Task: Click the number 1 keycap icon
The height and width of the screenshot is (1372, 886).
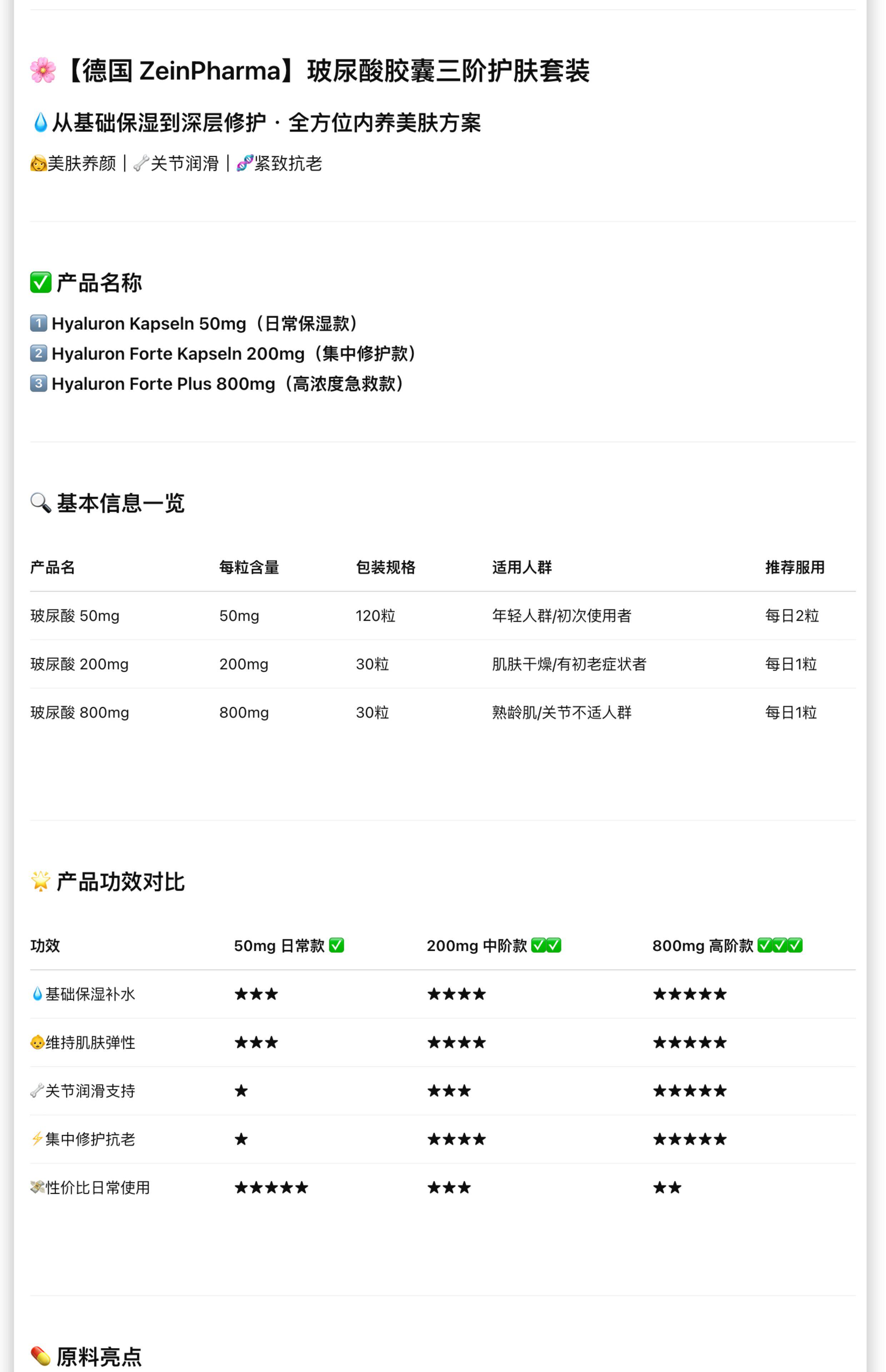Action: coord(39,323)
